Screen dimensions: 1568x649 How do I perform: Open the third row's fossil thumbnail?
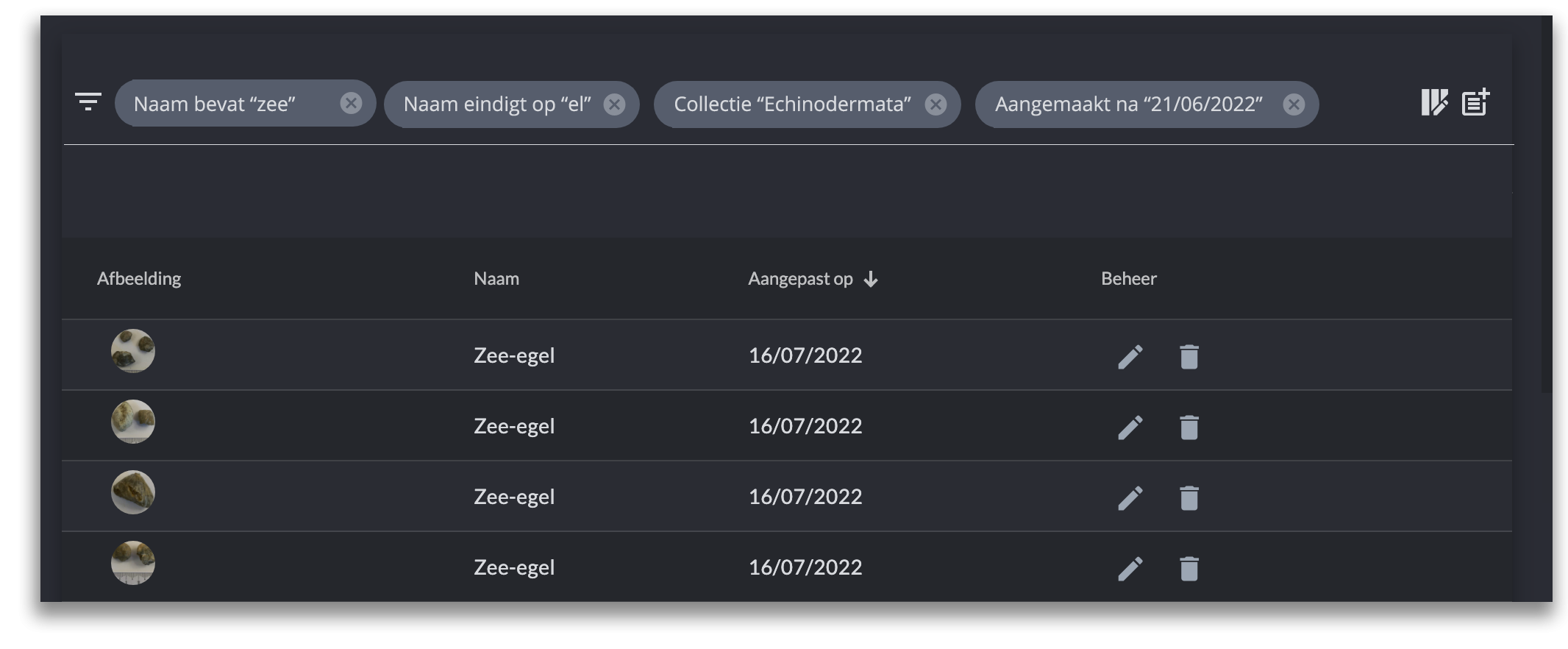(x=133, y=492)
